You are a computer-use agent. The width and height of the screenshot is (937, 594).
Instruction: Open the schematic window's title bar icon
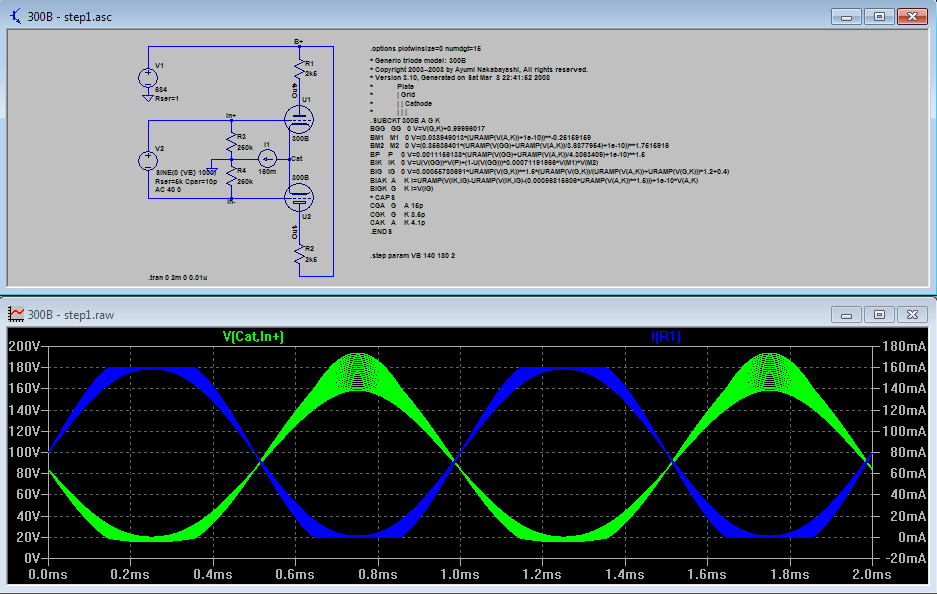(x=13, y=17)
